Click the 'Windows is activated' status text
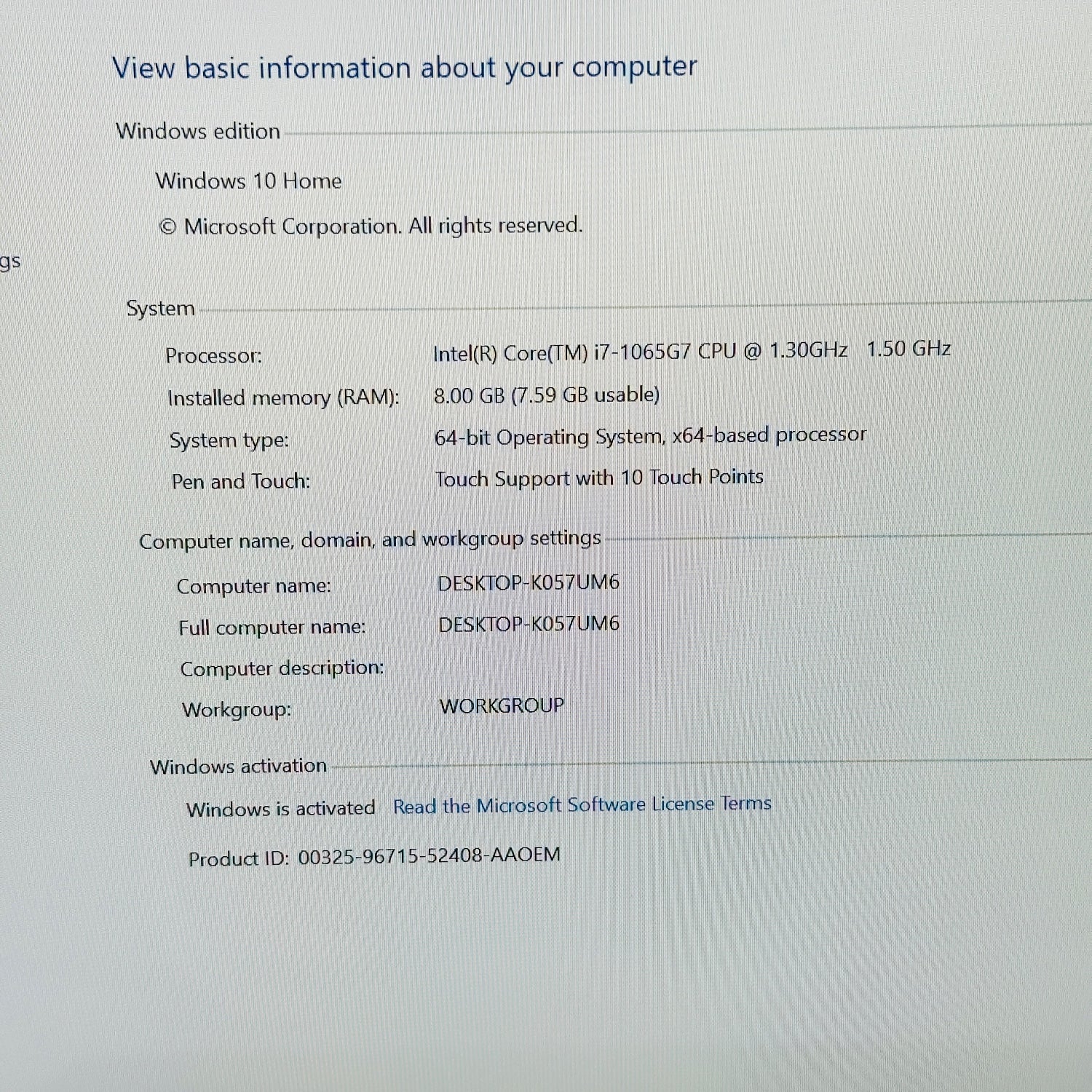The height and width of the screenshot is (1092, 1092). (280, 808)
